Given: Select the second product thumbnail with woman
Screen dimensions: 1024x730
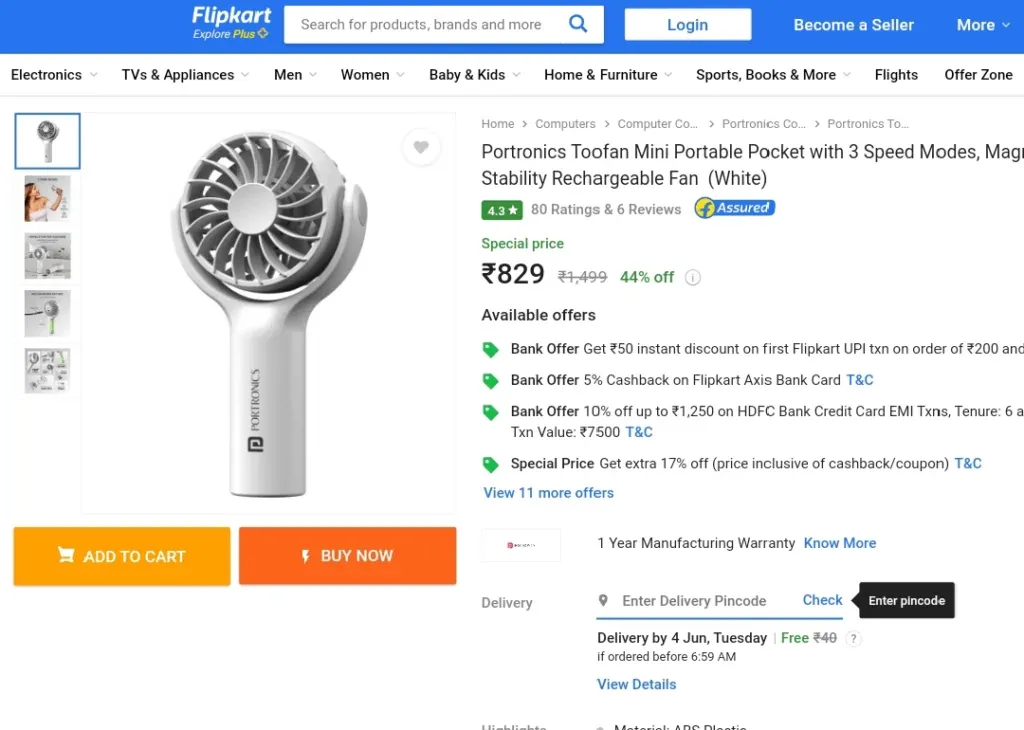Looking at the screenshot, I should coord(48,198).
